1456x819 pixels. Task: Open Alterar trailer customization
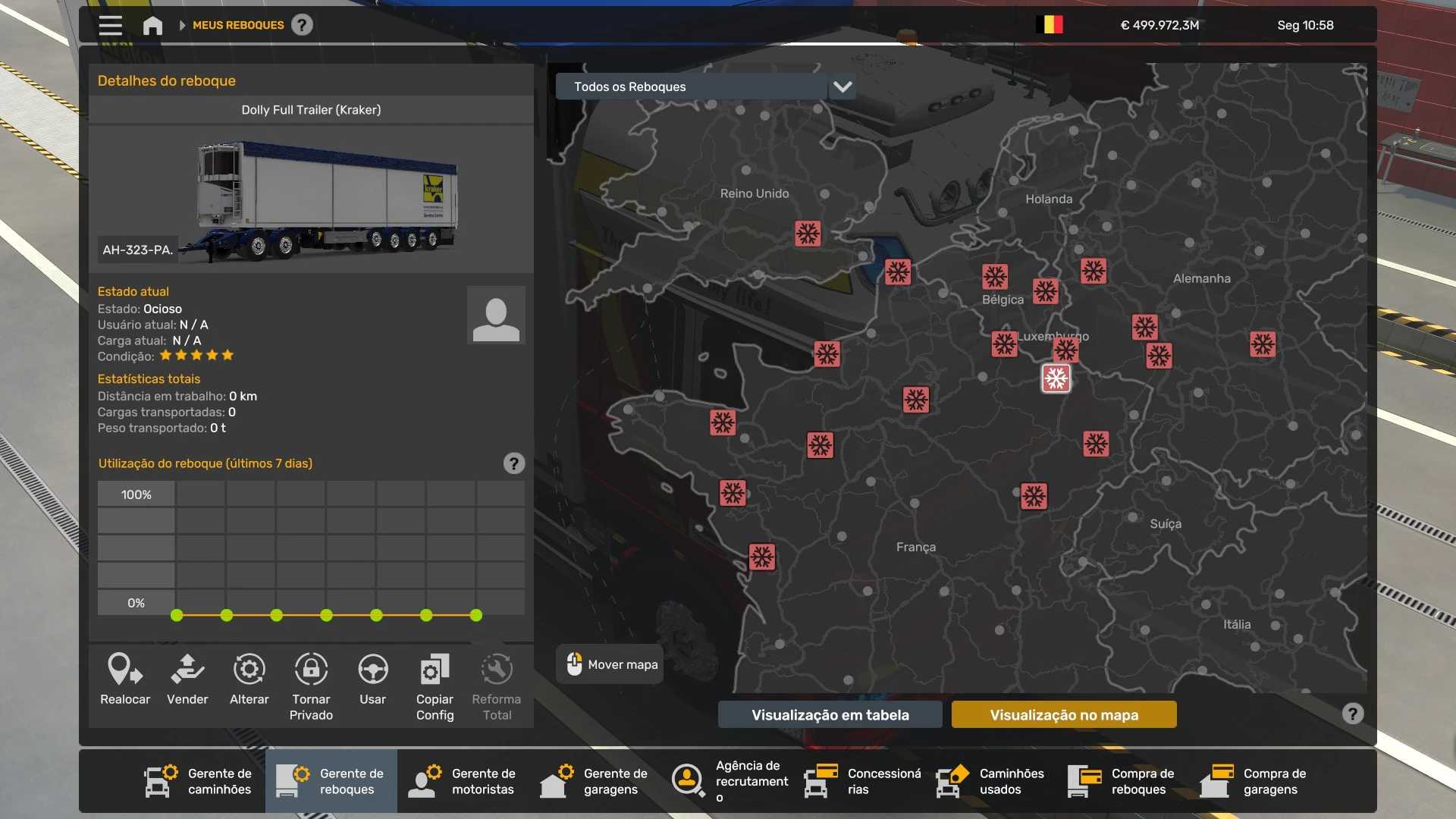coord(249,670)
